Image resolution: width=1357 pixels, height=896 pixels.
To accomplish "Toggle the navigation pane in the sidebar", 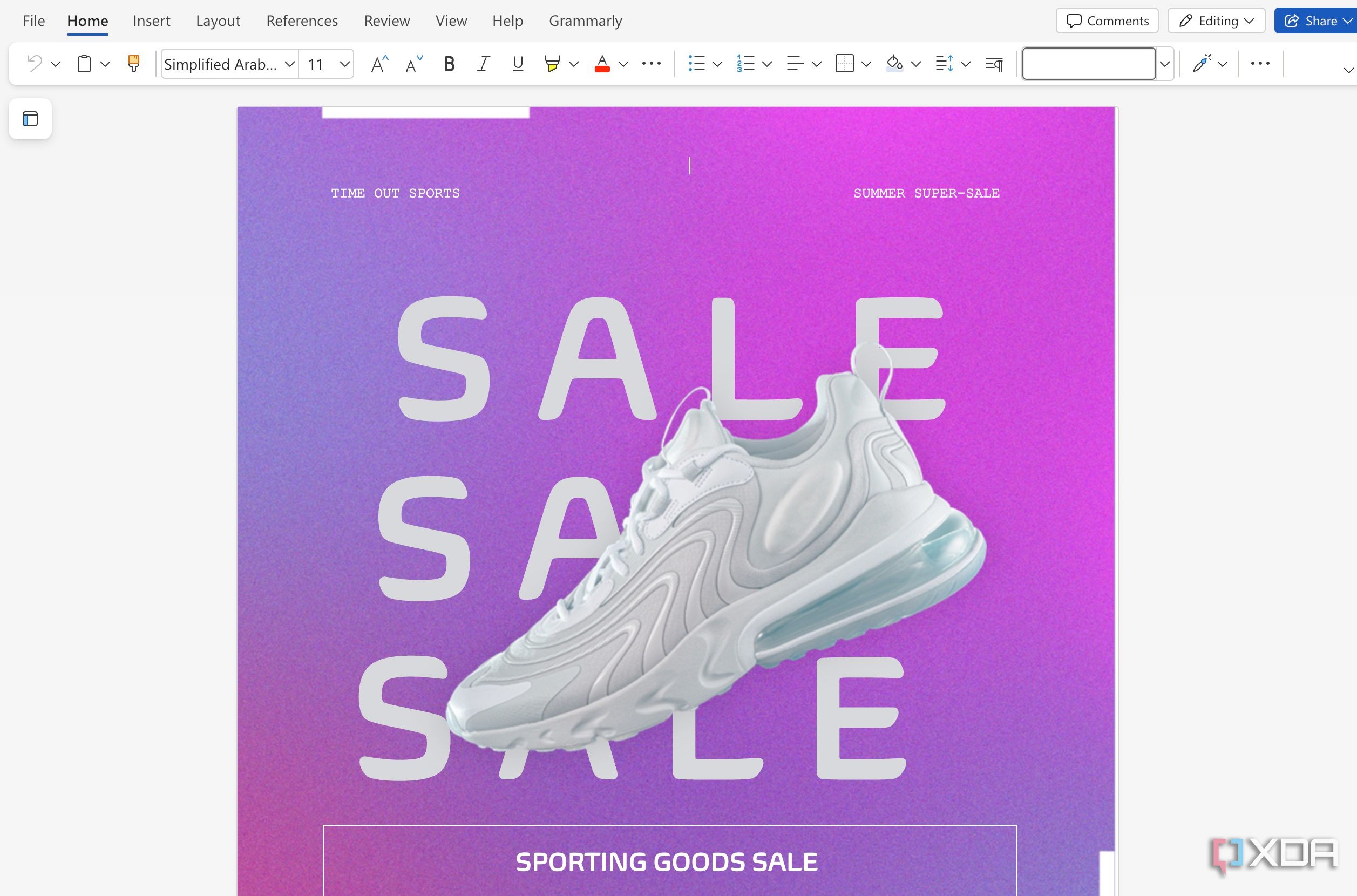I will (30, 119).
